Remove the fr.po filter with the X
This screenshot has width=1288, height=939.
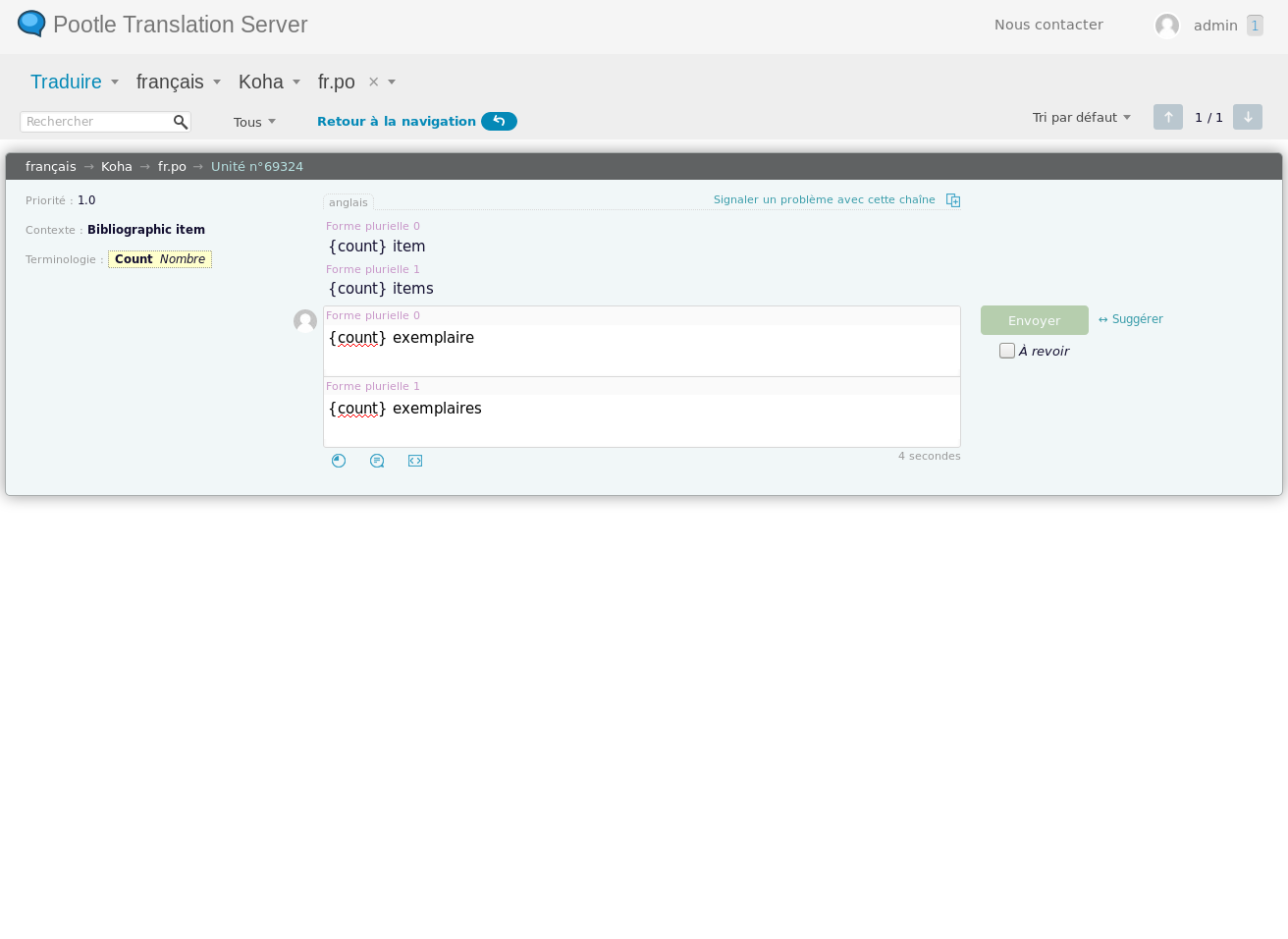point(373,83)
